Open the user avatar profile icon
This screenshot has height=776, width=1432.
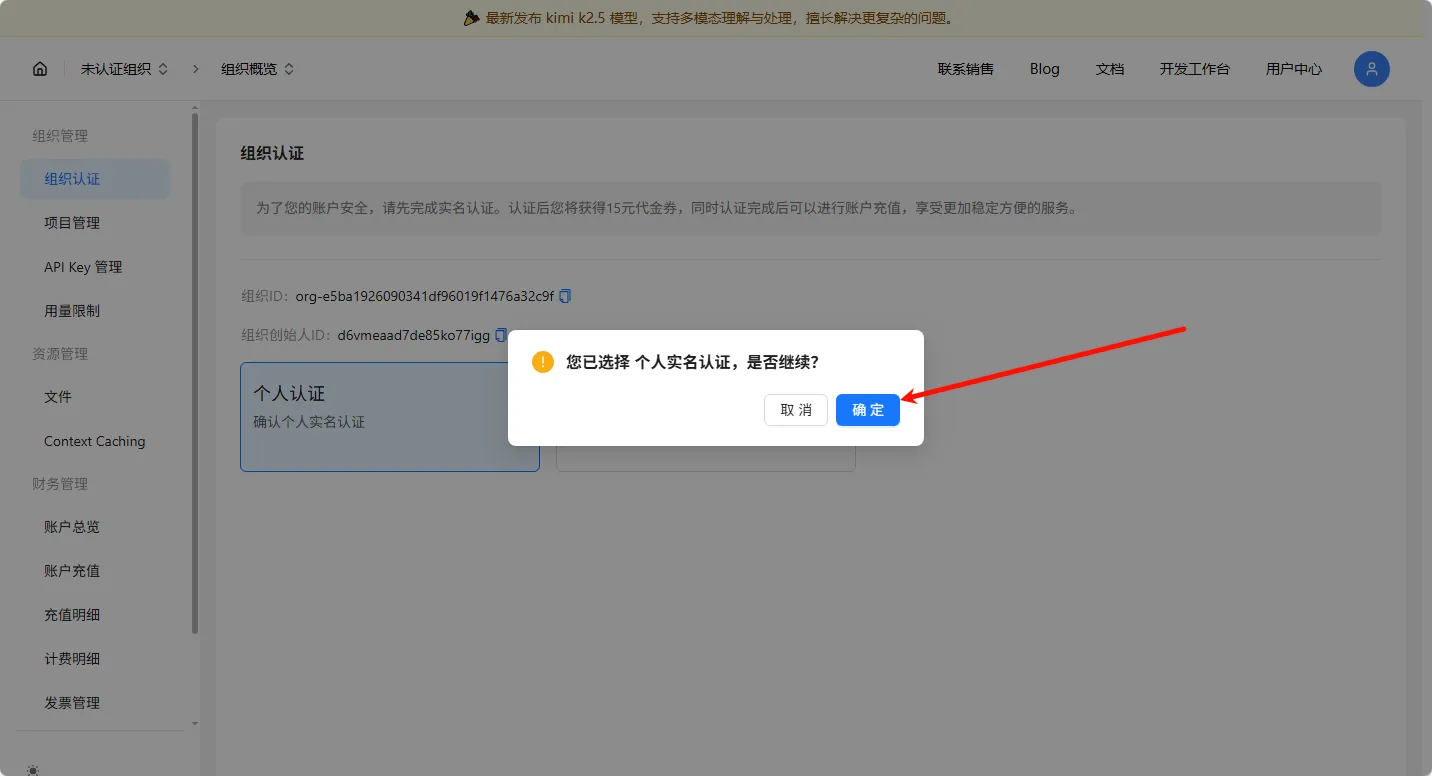(1371, 69)
